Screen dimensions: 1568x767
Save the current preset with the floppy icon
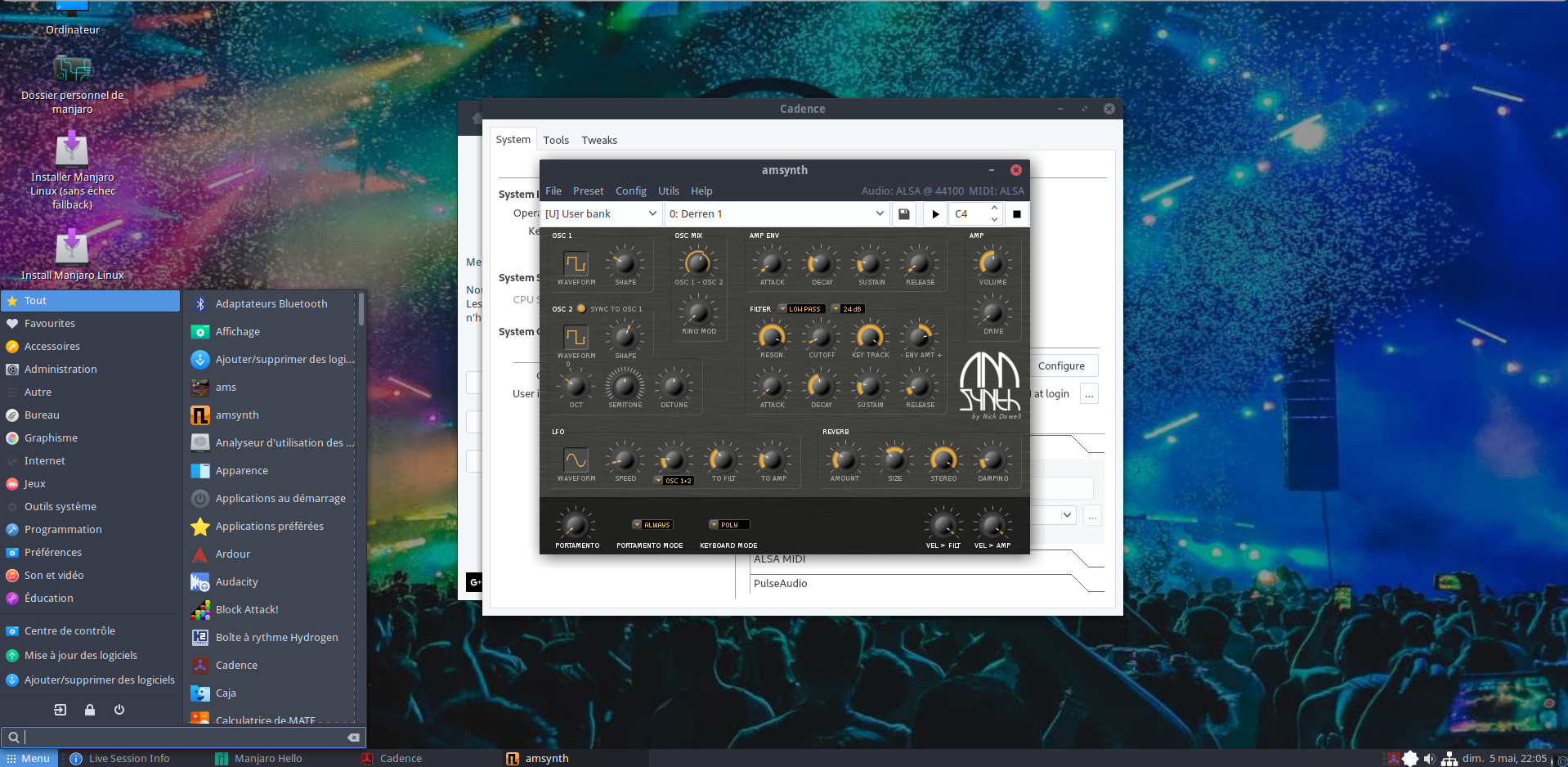point(904,214)
